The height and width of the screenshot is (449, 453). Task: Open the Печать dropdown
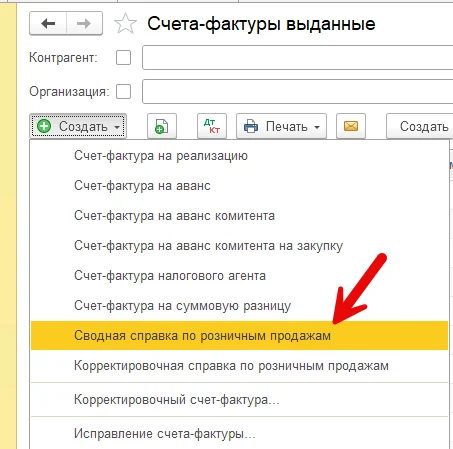281,126
